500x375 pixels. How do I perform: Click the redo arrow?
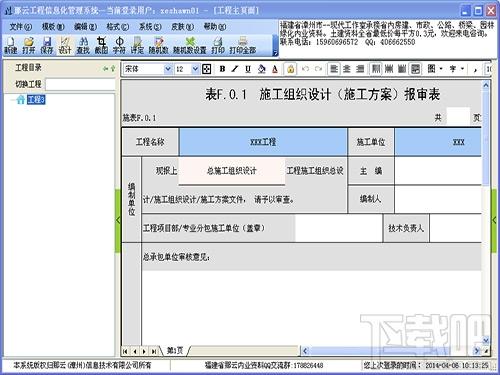[318, 69]
